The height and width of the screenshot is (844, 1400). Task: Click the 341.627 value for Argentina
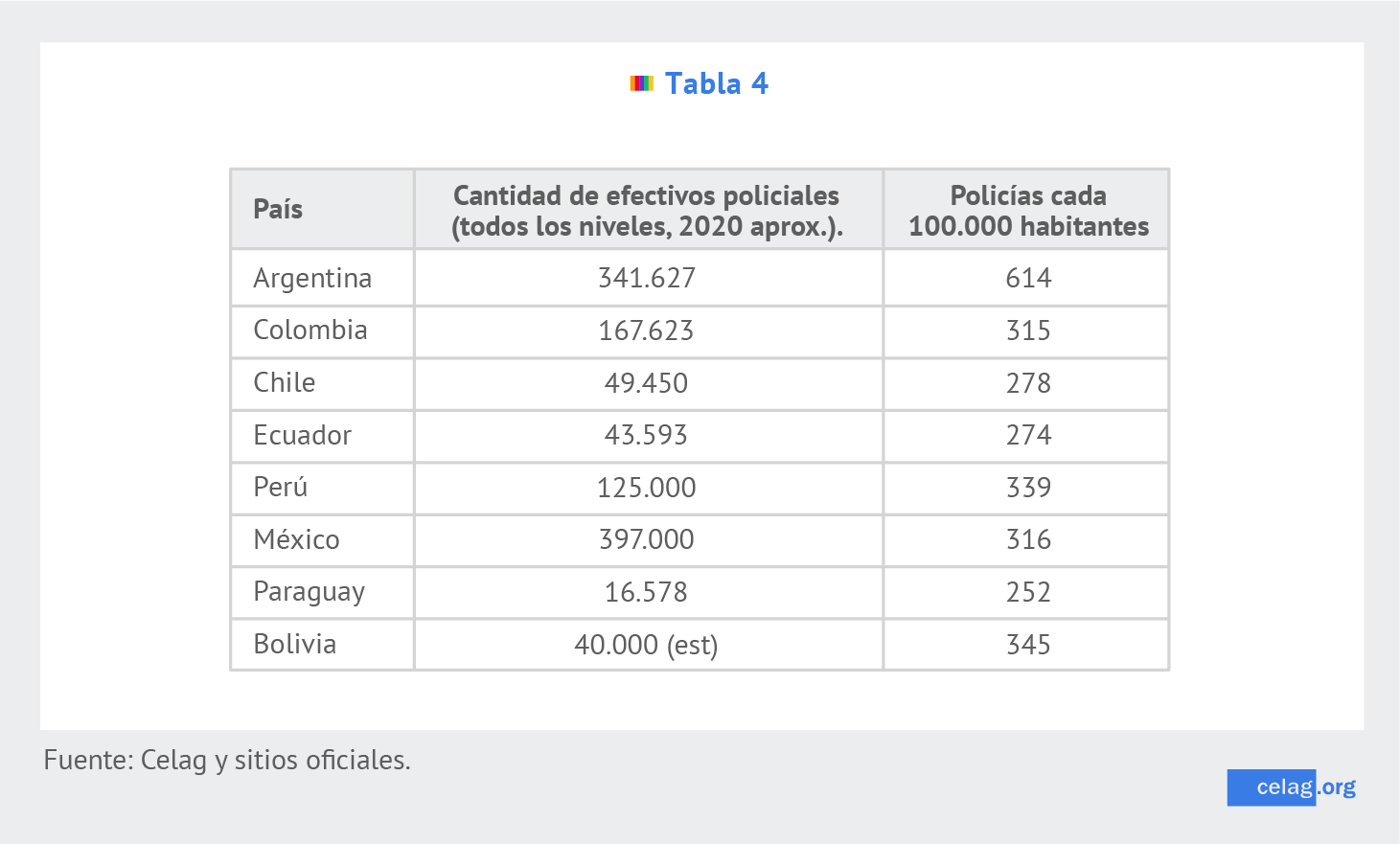pyautogui.click(x=647, y=278)
